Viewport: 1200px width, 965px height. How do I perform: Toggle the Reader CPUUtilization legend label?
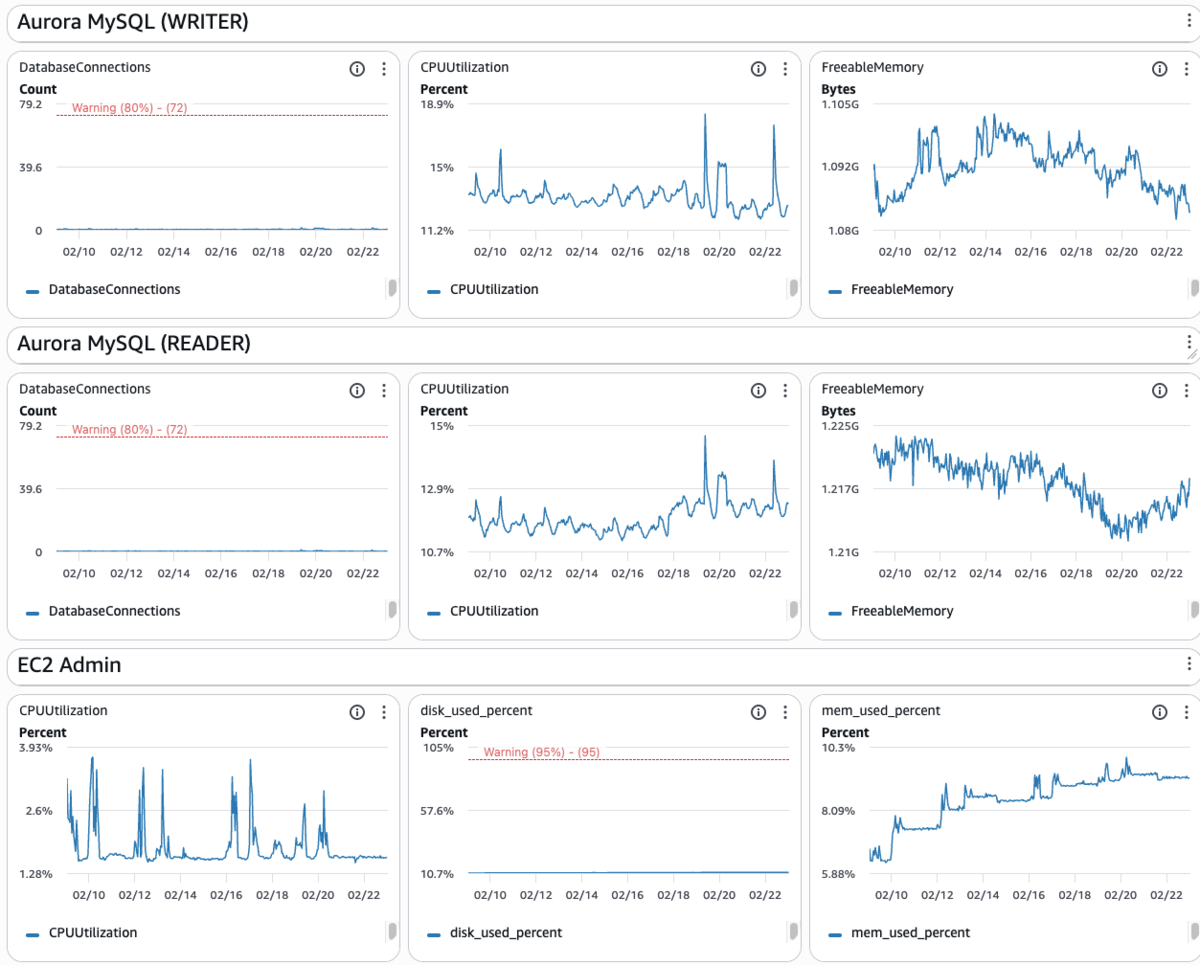click(x=494, y=611)
